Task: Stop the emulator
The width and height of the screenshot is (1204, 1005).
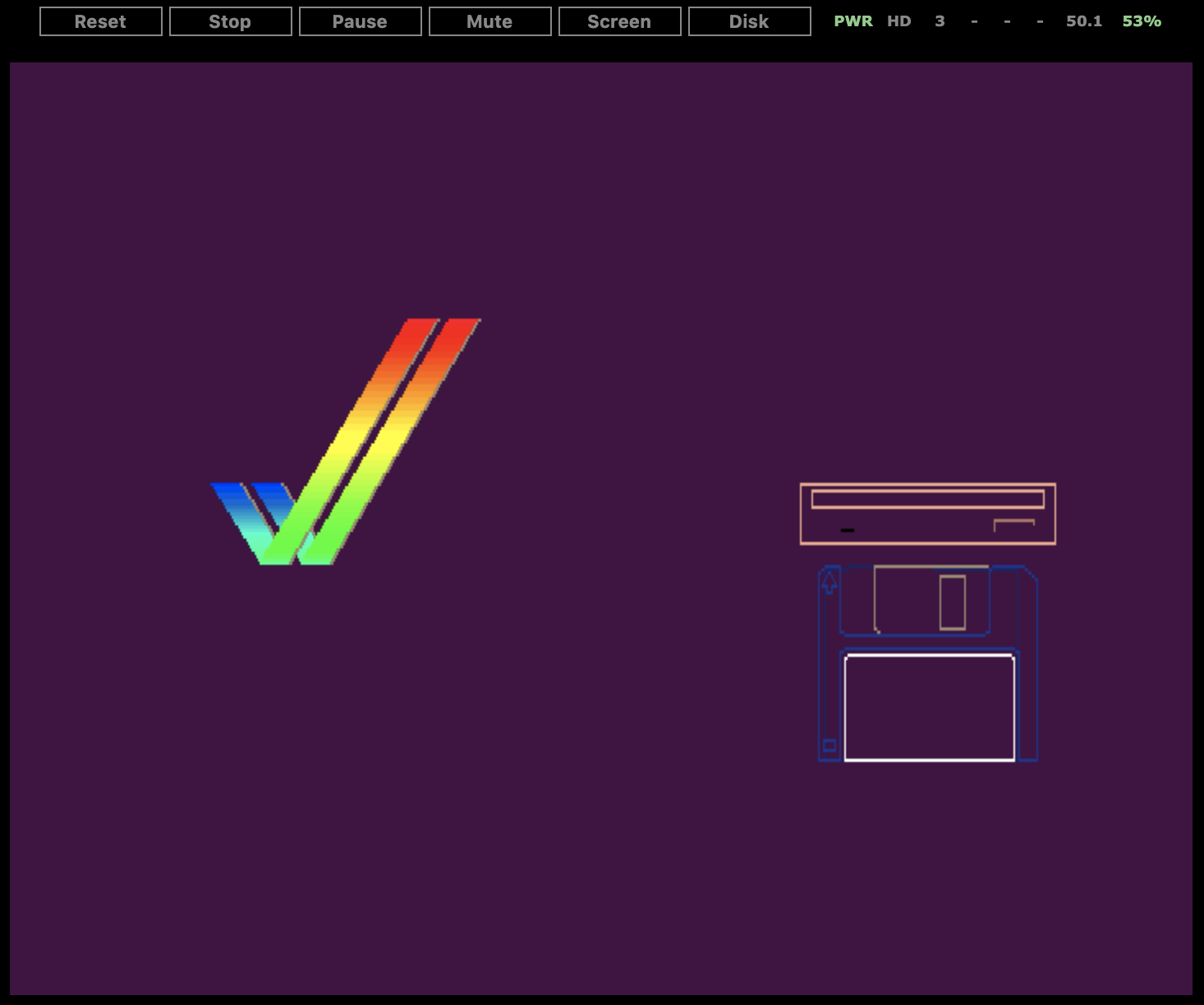Action: click(x=231, y=21)
